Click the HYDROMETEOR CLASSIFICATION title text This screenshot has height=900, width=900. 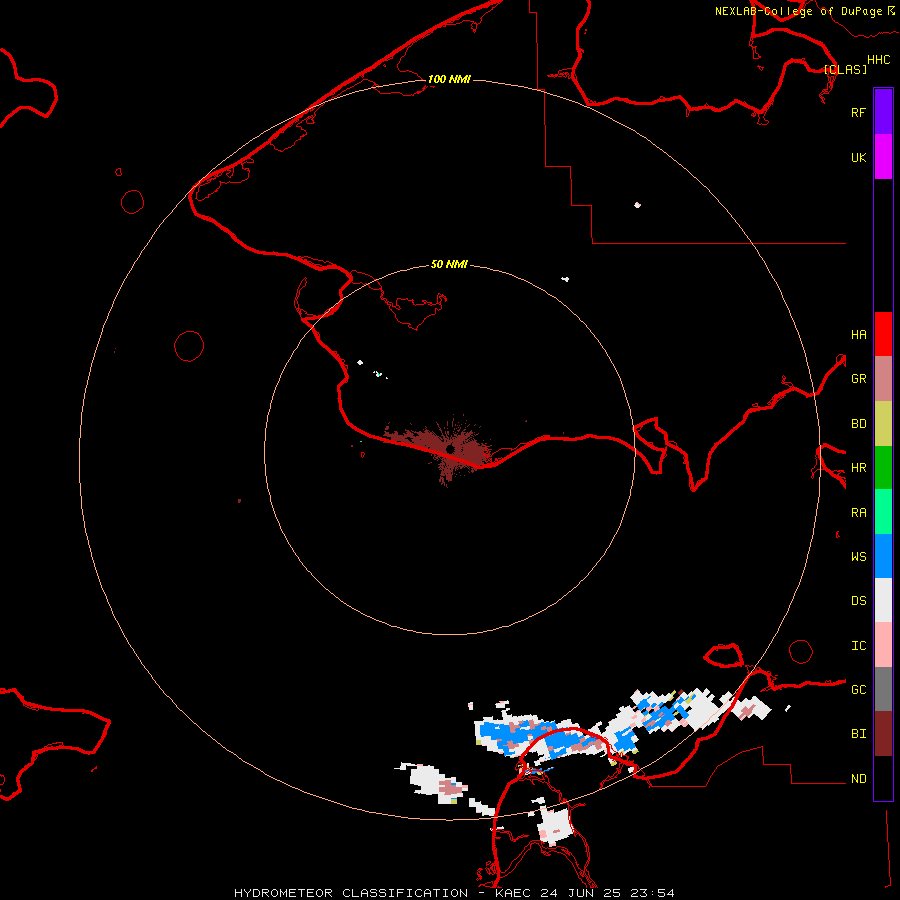(x=351, y=893)
